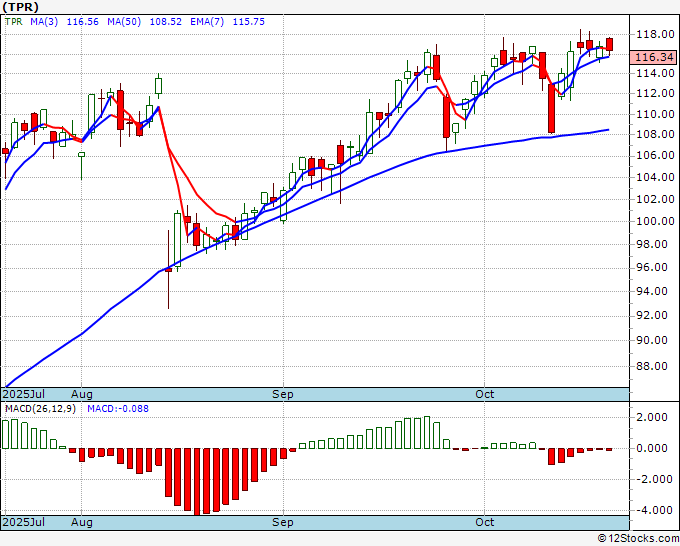Click the MA(50) value 108.52
Screen dimensions: 680x546
pos(166,22)
